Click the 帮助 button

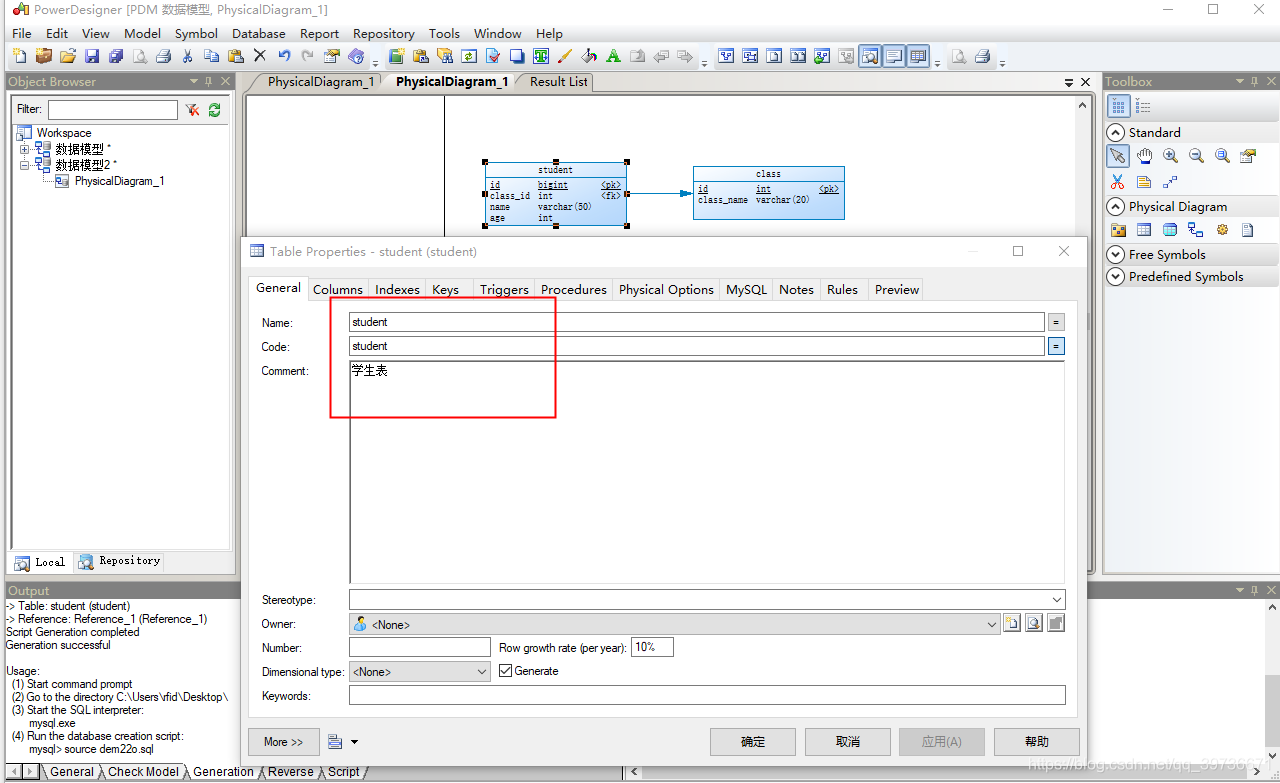[x=1037, y=741]
